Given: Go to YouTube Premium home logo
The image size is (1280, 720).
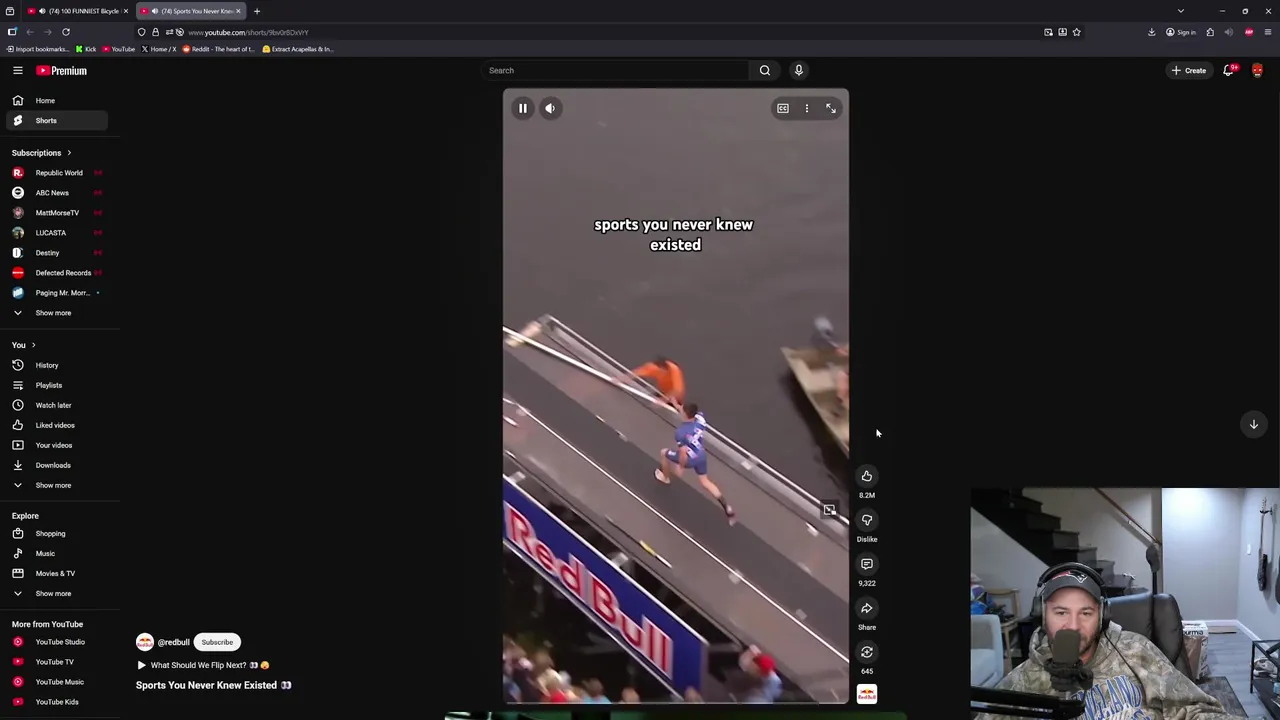Looking at the screenshot, I should [62, 70].
